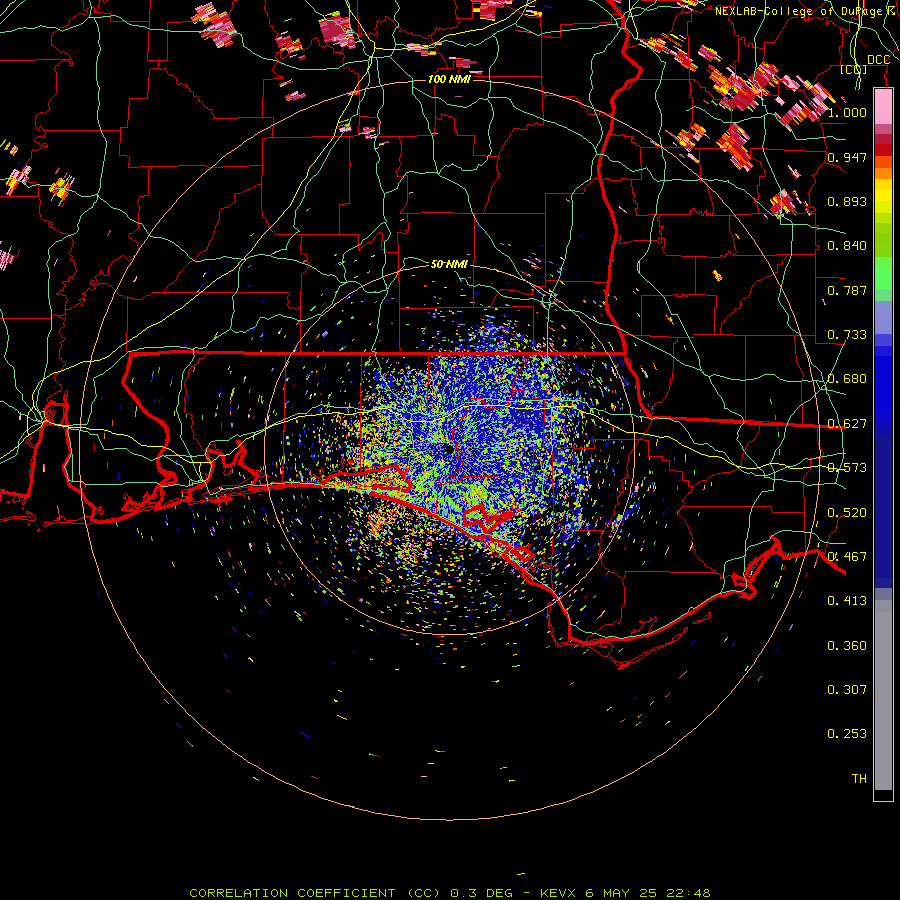Screen dimensions: 900x900
Task: Pick the 0.680 scale label
Action: click(847, 379)
